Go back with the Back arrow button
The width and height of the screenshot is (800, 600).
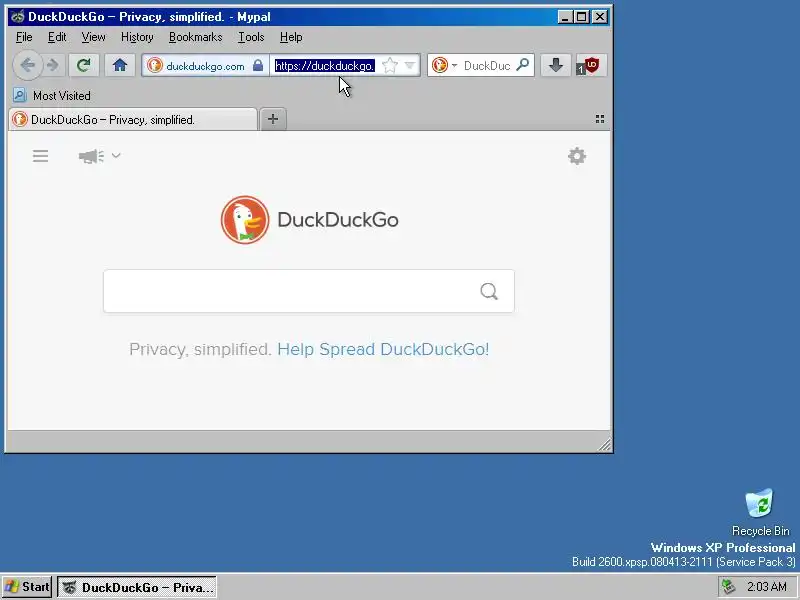[x=28, y=65]
